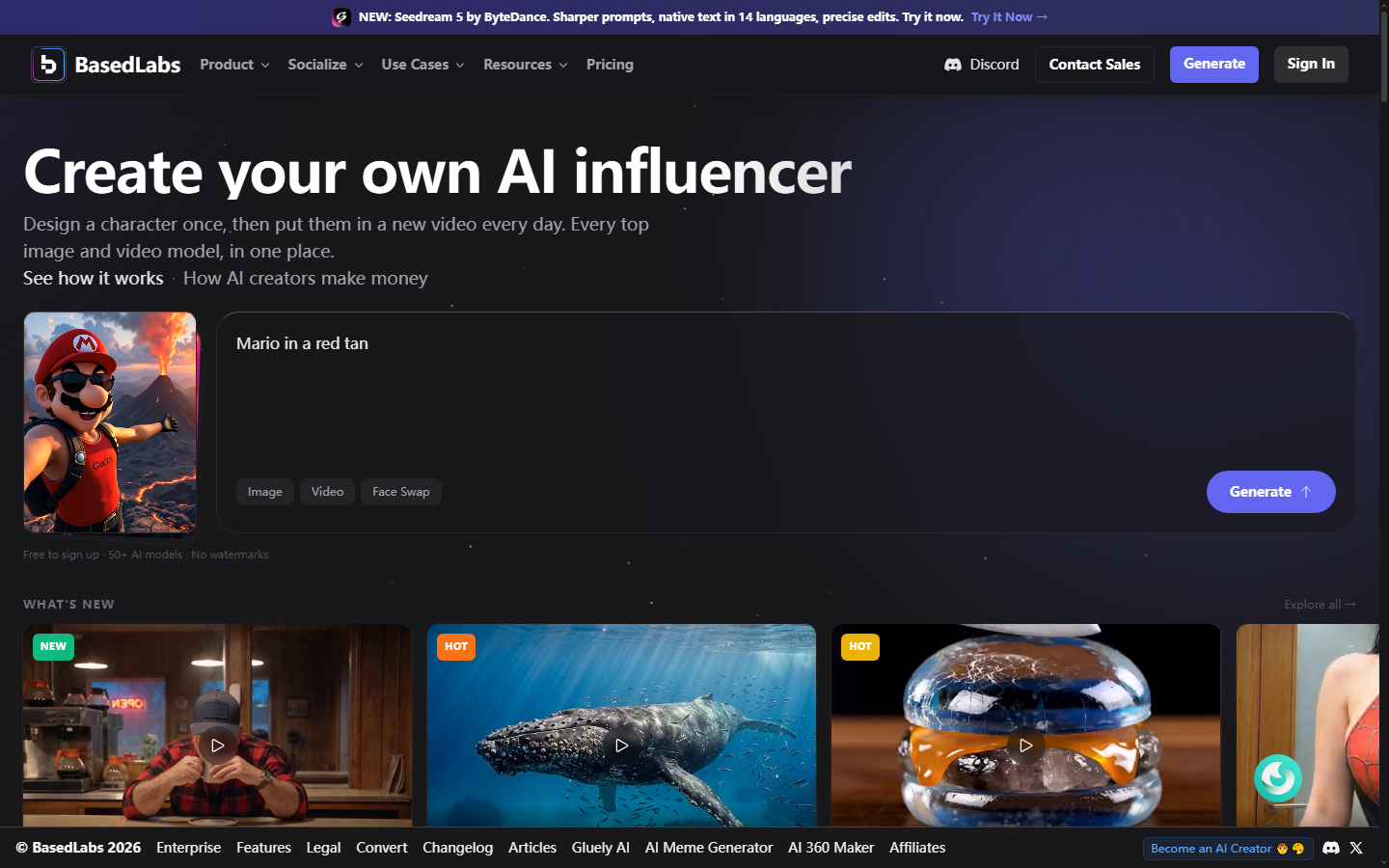The width and height of the screenshot is (1389, 868).
Task: Click the Contact Sales button
Action: pos(1095,65)
